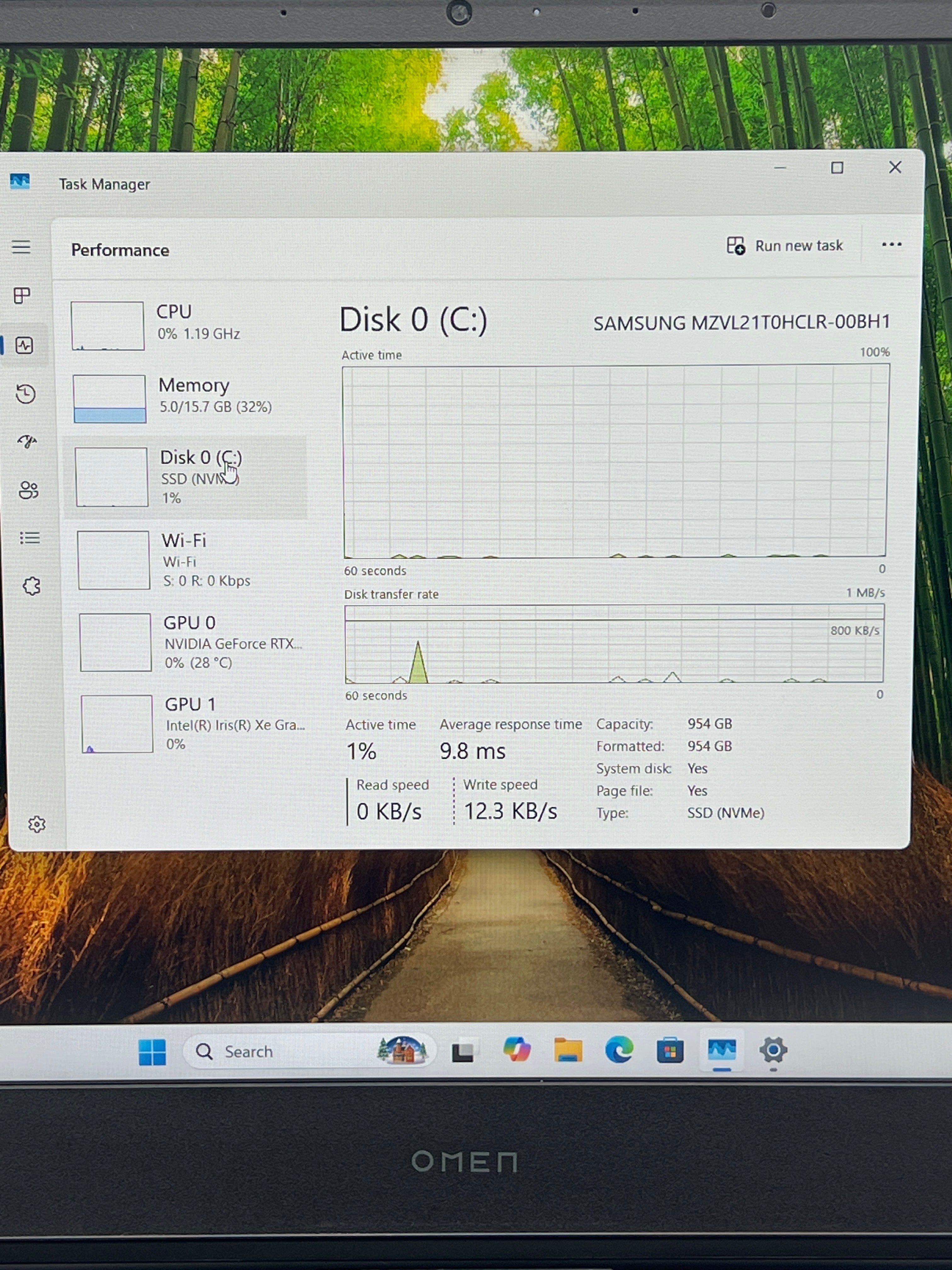This screenshot has height=1270, width=952.
Task: Open Settings gear from the taskbar
Action: pyautogui.click(x=773, y=1050)
